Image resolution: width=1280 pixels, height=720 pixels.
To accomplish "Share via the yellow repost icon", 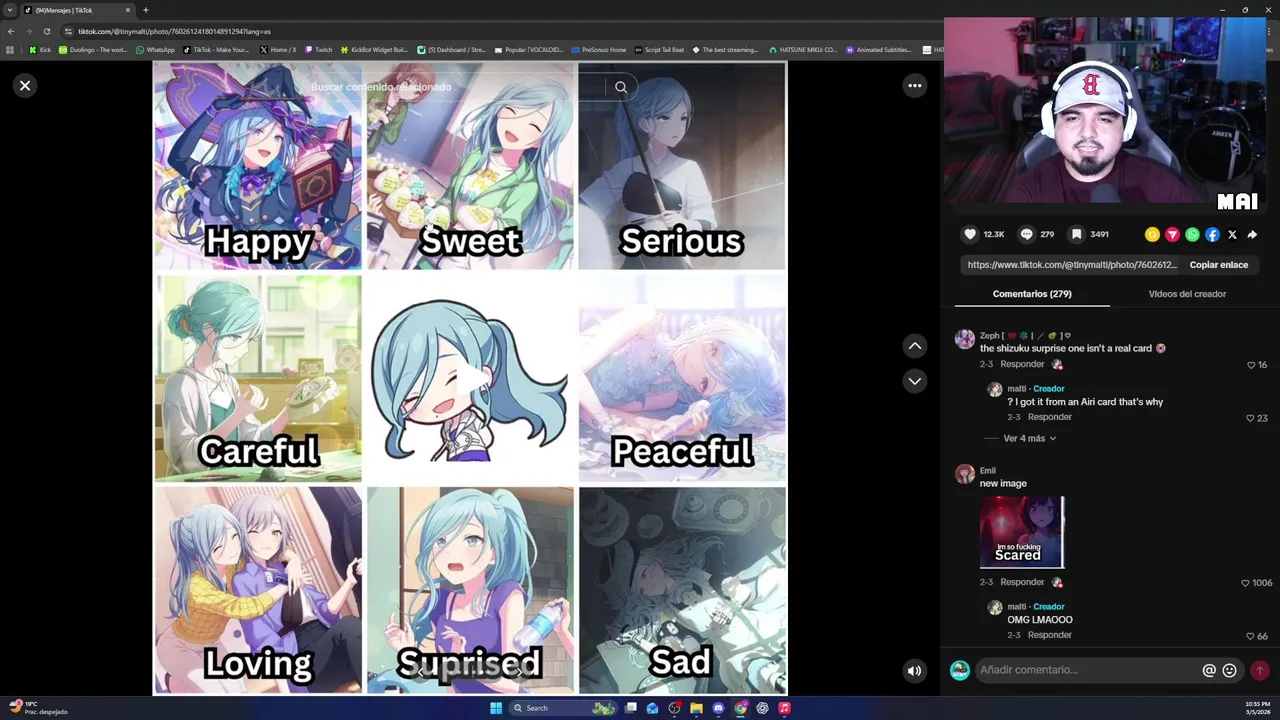I will (1152, 234).
